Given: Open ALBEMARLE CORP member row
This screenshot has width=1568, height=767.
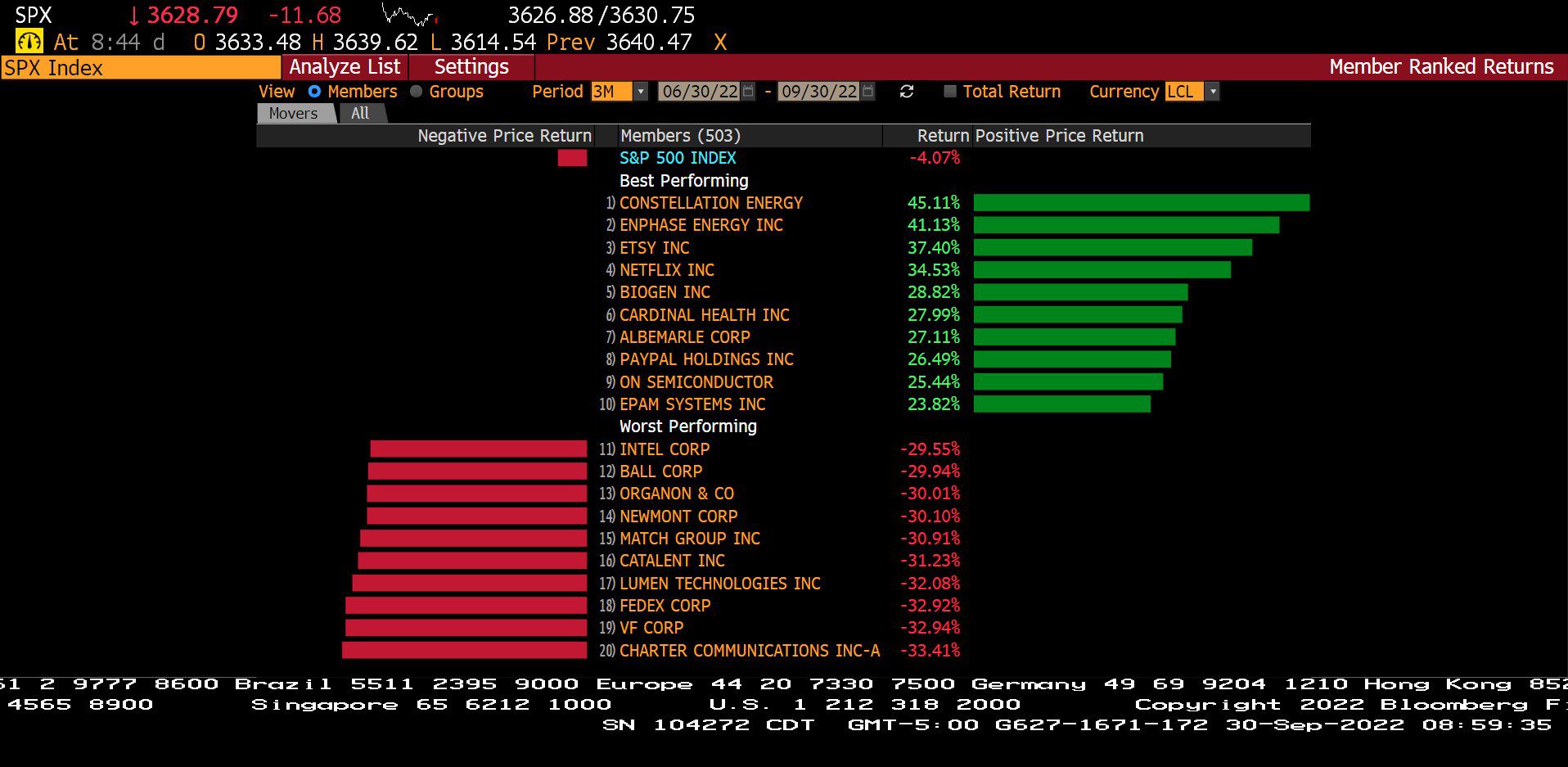Looking at the screenshot, I should pos(684,337).
